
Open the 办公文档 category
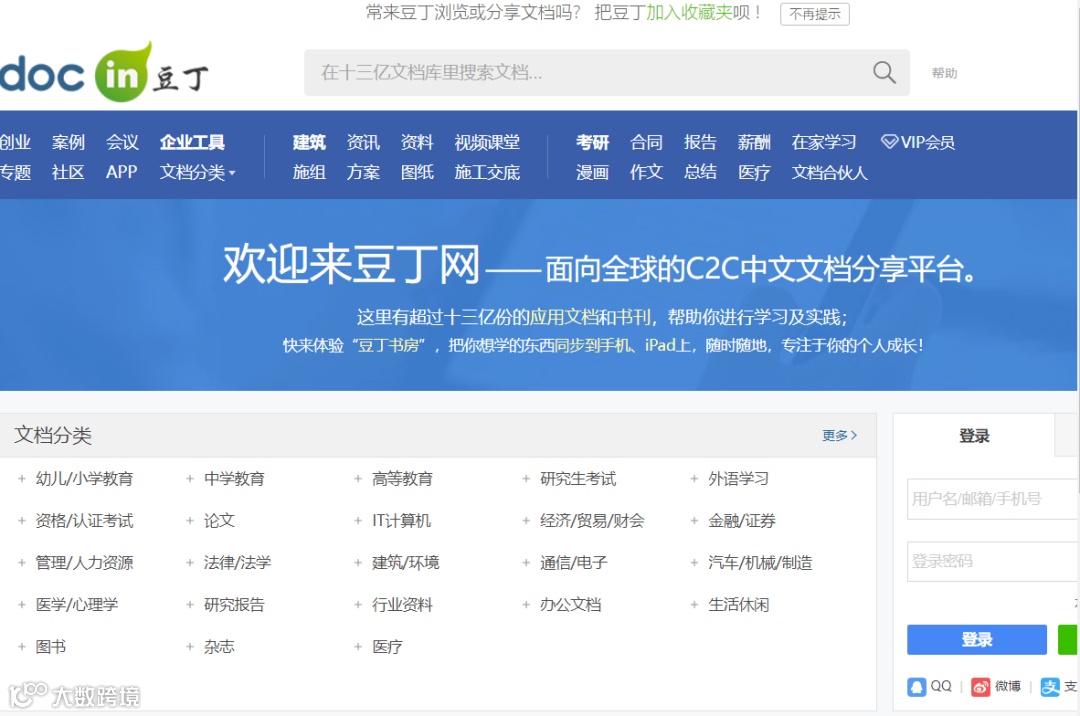point(570,605)
